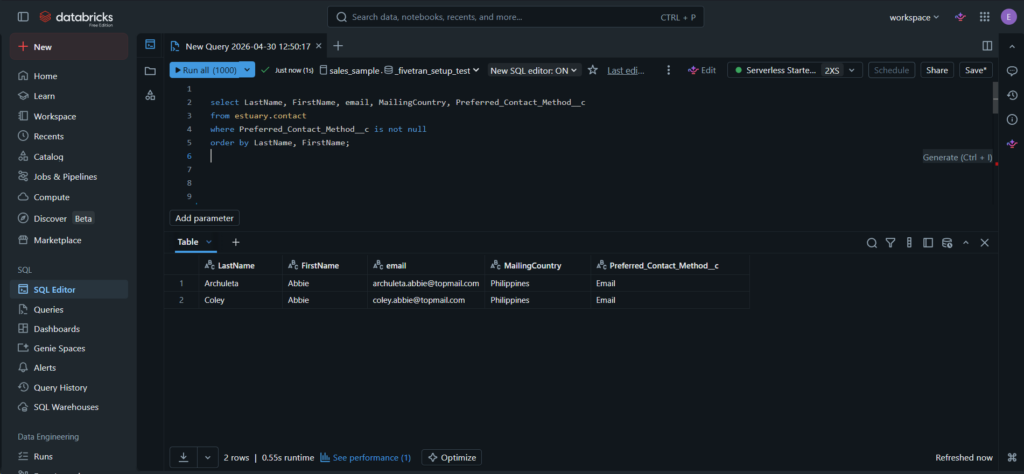Add a visualization with plus next to Table
The image size is (1024, 474).
(236, 242)
